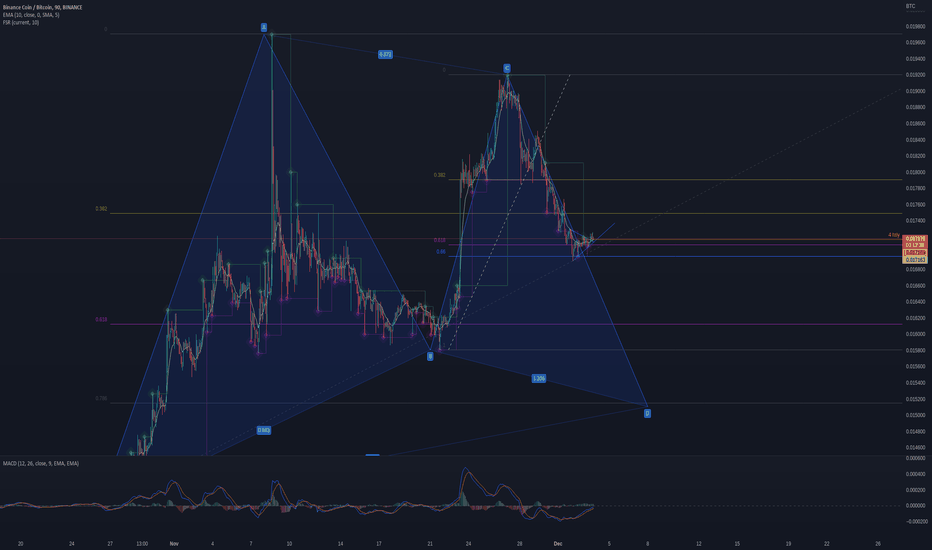Click the 1.206 ratio label on B-D line
932x550 pixels.
tap(539, 378)
